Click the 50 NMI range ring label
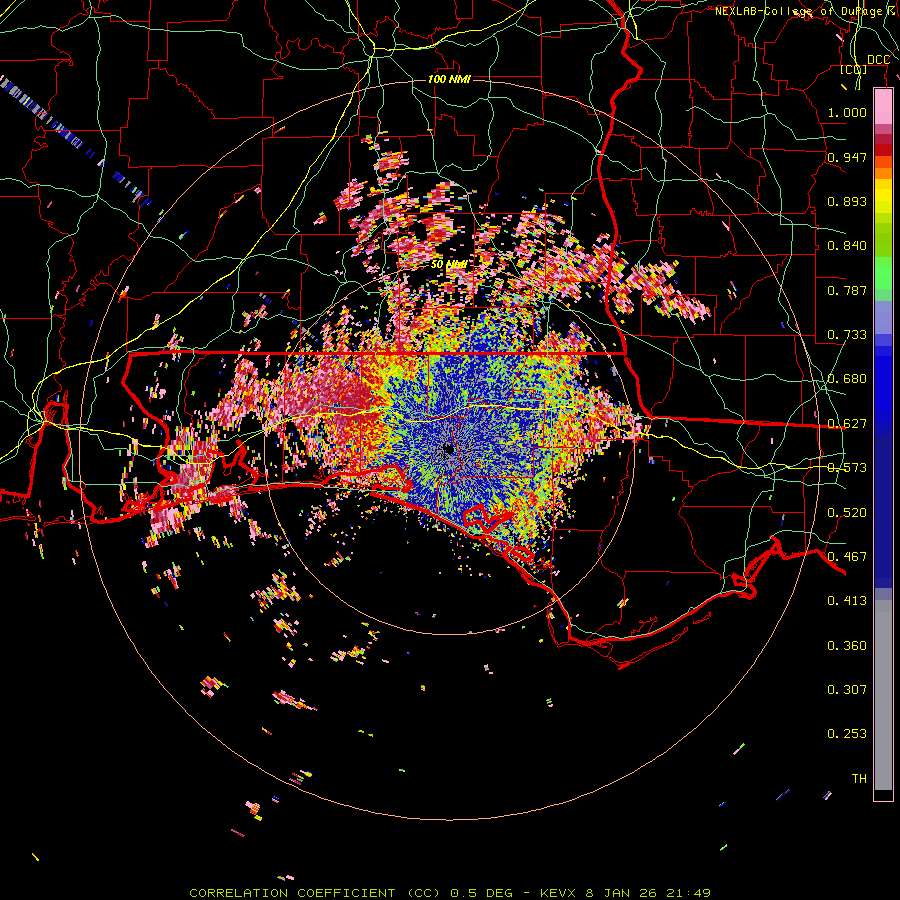900x900 pixels. click(x=448, y=265)
